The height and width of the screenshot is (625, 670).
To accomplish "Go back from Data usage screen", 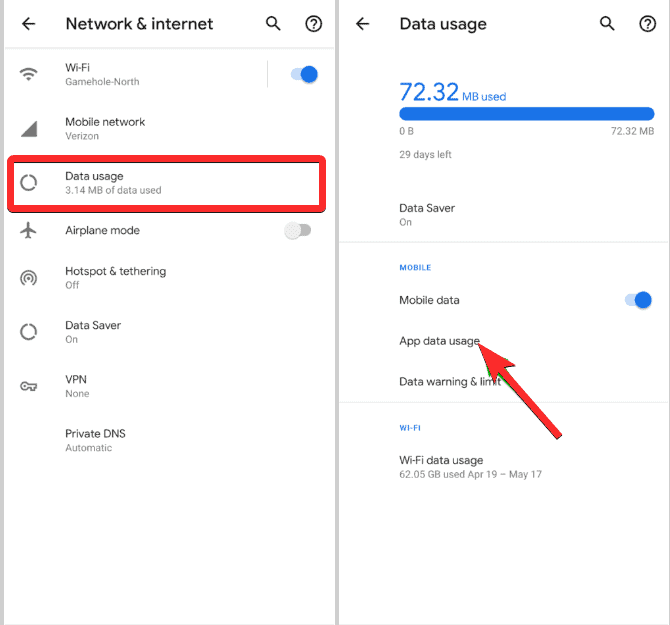I will [362, 23].
